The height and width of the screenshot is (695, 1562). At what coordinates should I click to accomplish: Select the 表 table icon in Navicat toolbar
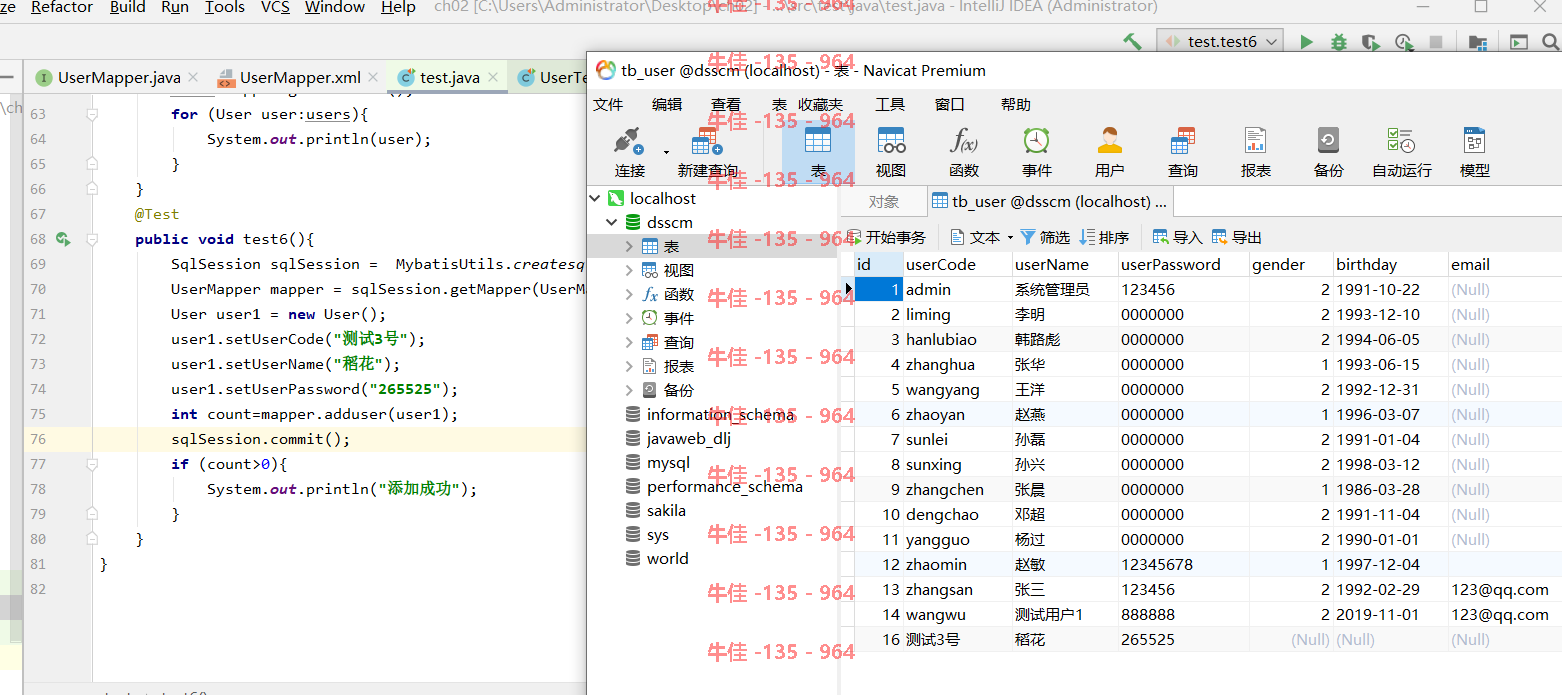(818, 140)
